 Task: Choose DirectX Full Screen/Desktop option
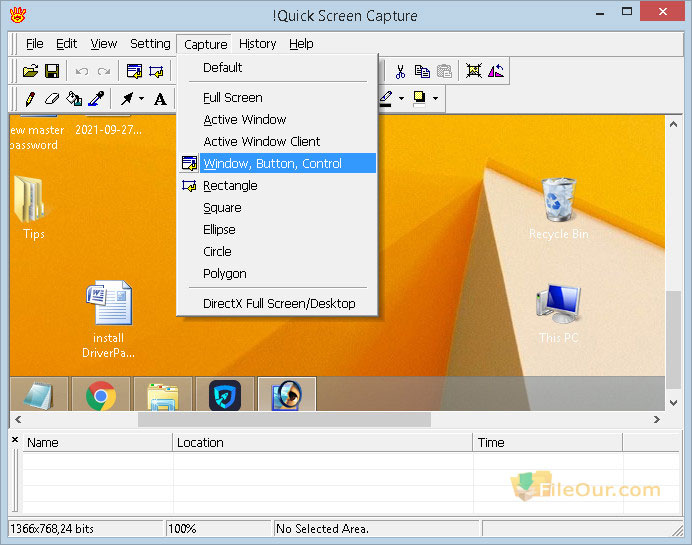coord(277,303)
